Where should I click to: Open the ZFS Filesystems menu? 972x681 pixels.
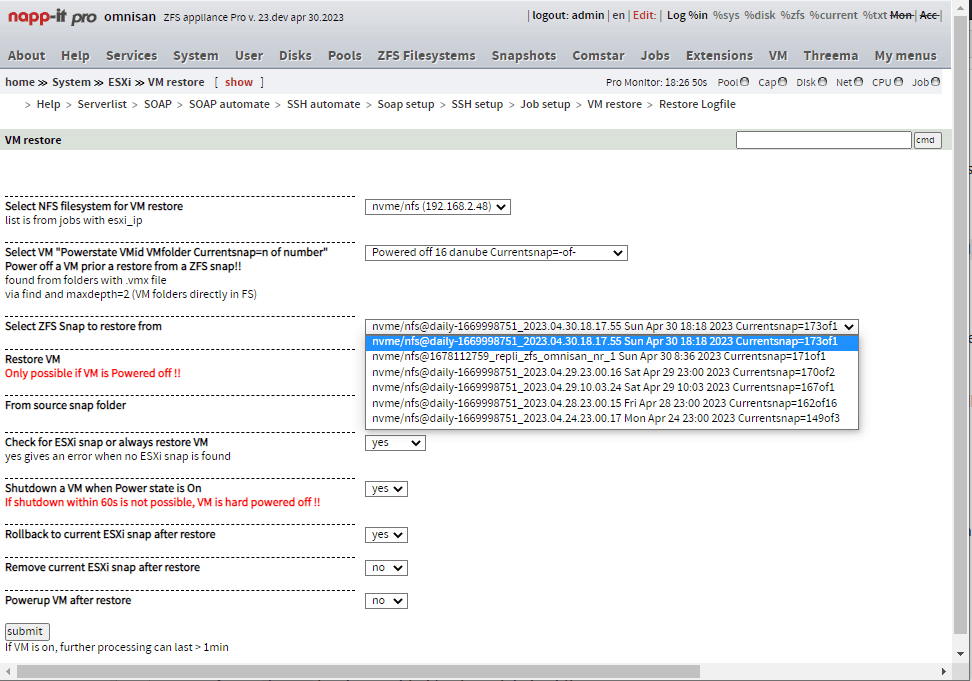point(426,56)
